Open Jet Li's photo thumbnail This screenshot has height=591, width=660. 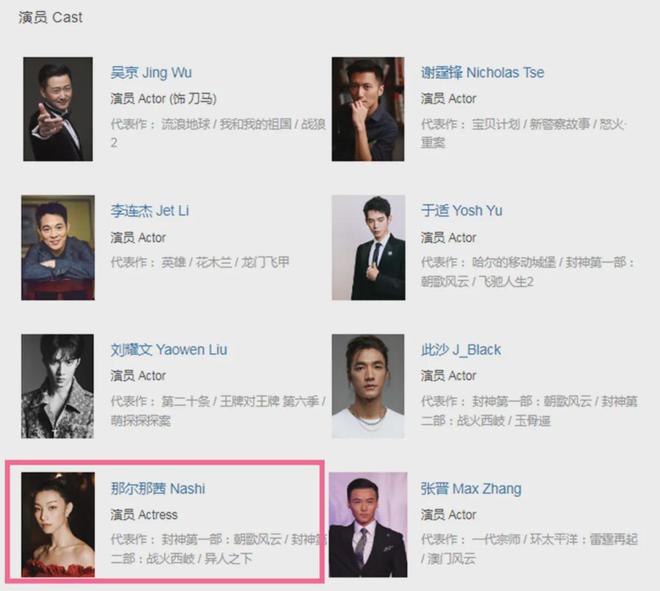point(58,248)
